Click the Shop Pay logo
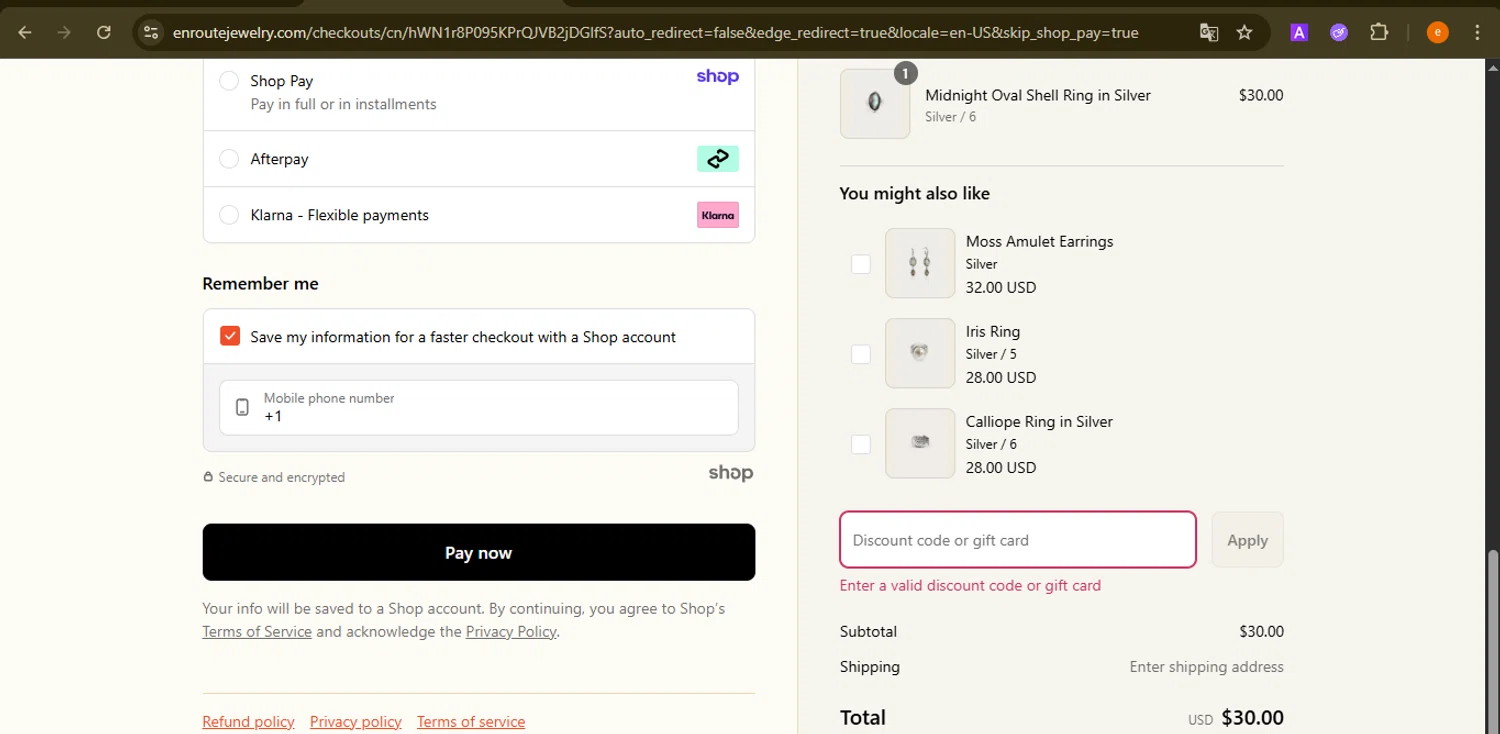1500x734 pixels. point(717,77)
